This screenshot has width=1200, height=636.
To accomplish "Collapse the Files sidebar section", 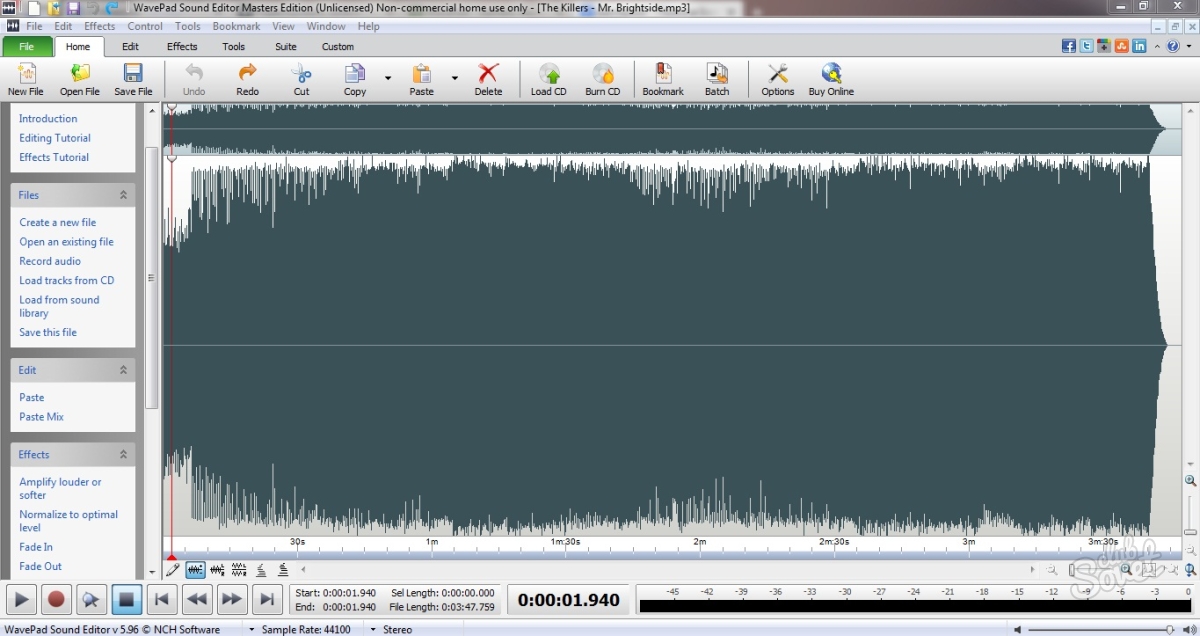I will coord(124,195).
